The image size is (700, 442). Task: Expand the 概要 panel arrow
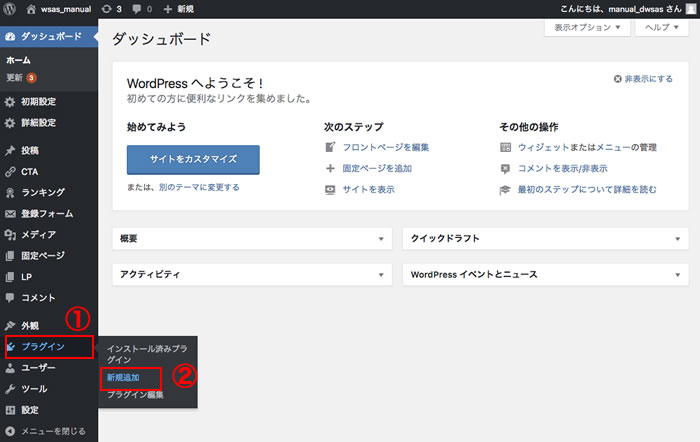click(x=381, y=240)
